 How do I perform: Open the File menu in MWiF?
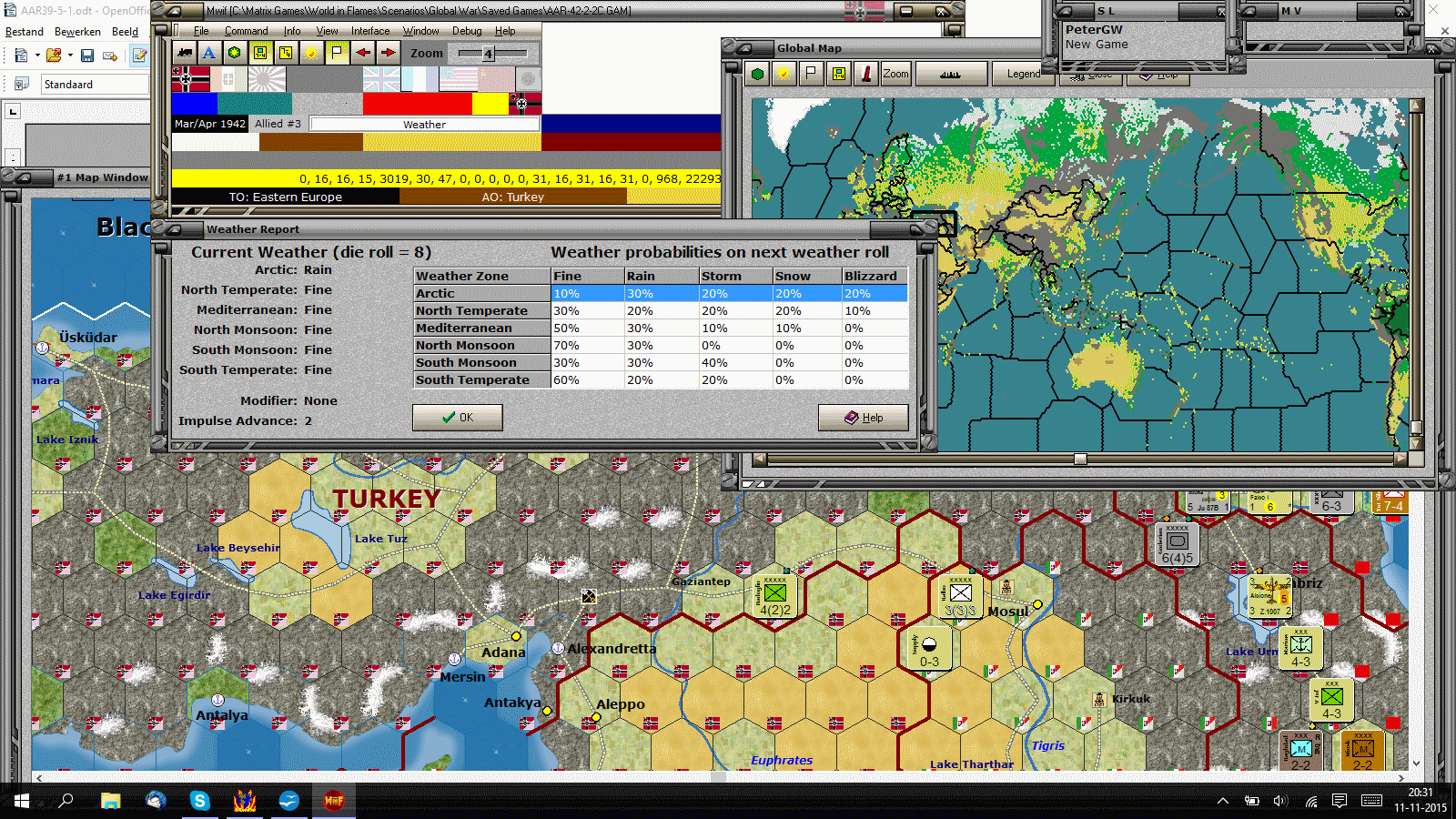coord(201,31)
